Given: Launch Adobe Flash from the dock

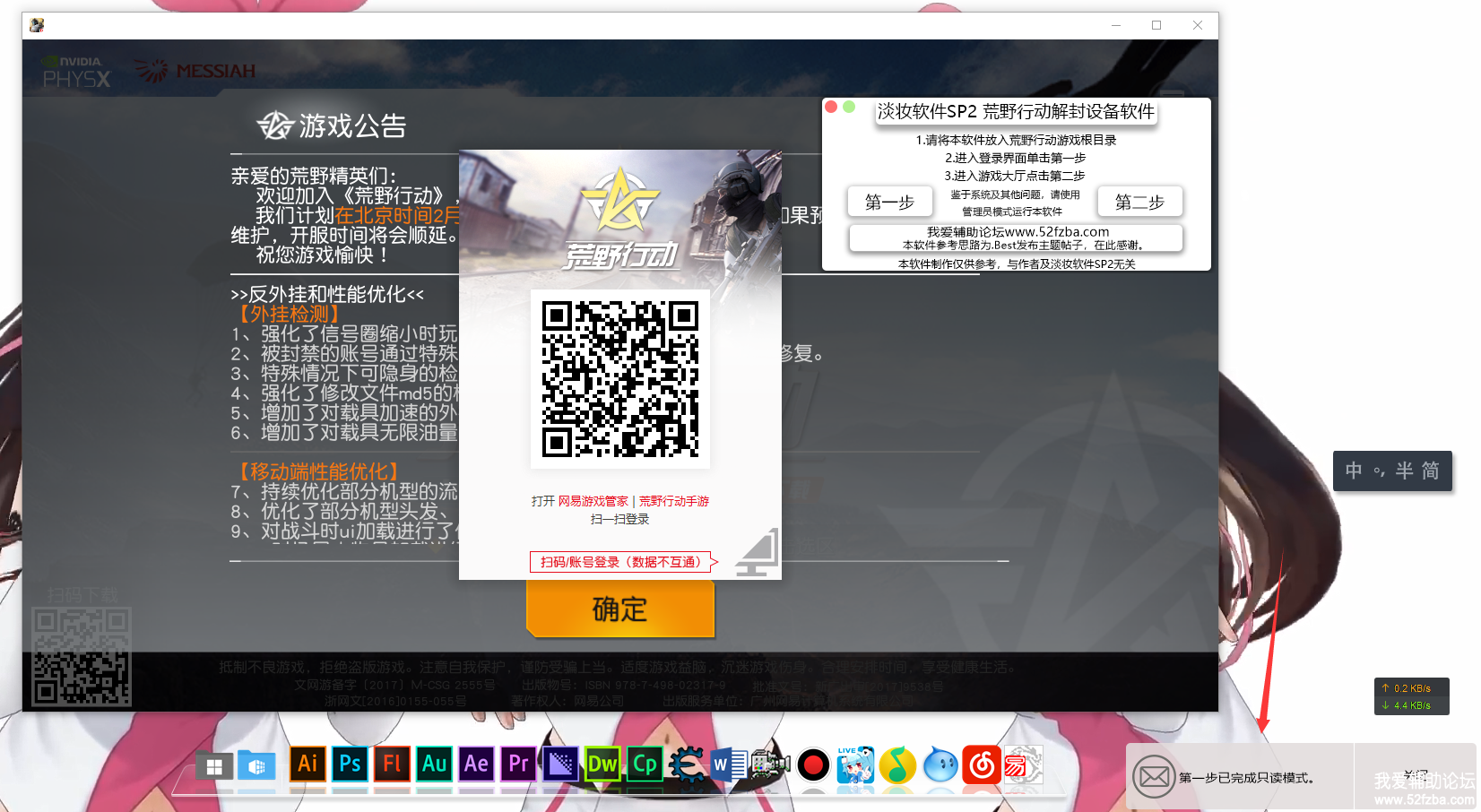Looking at the screenshot, I should (392, 764).
